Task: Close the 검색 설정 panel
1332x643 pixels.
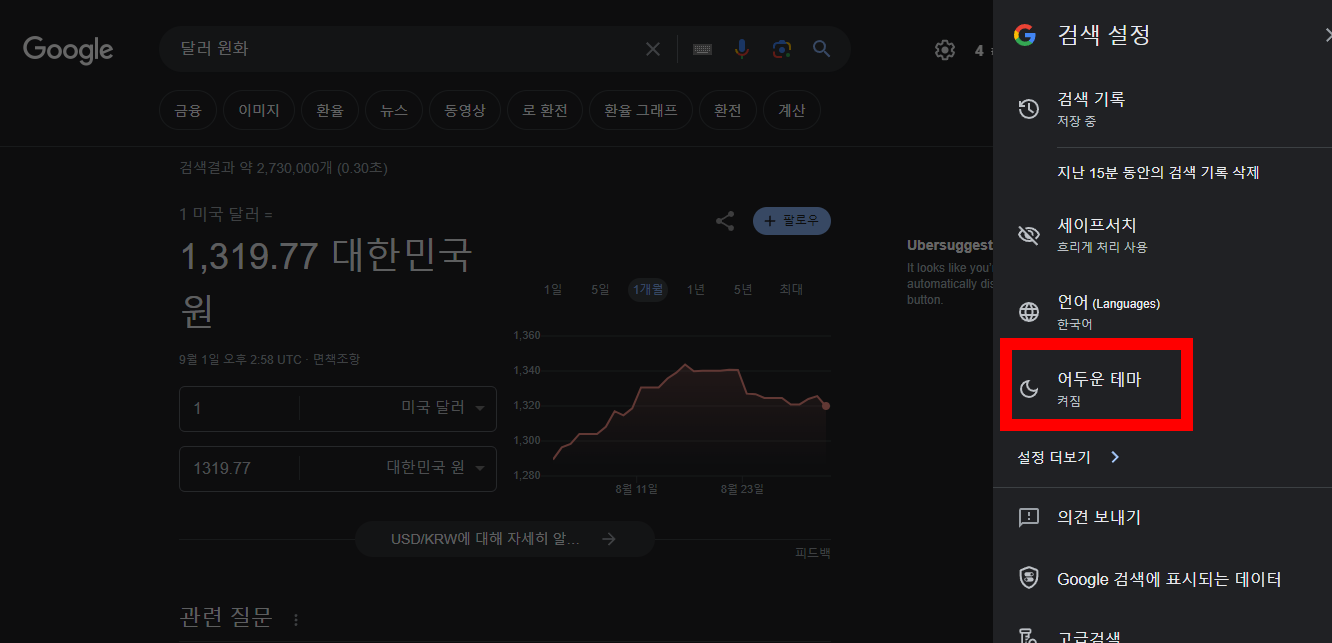Action: click(x=1326, y=35)
